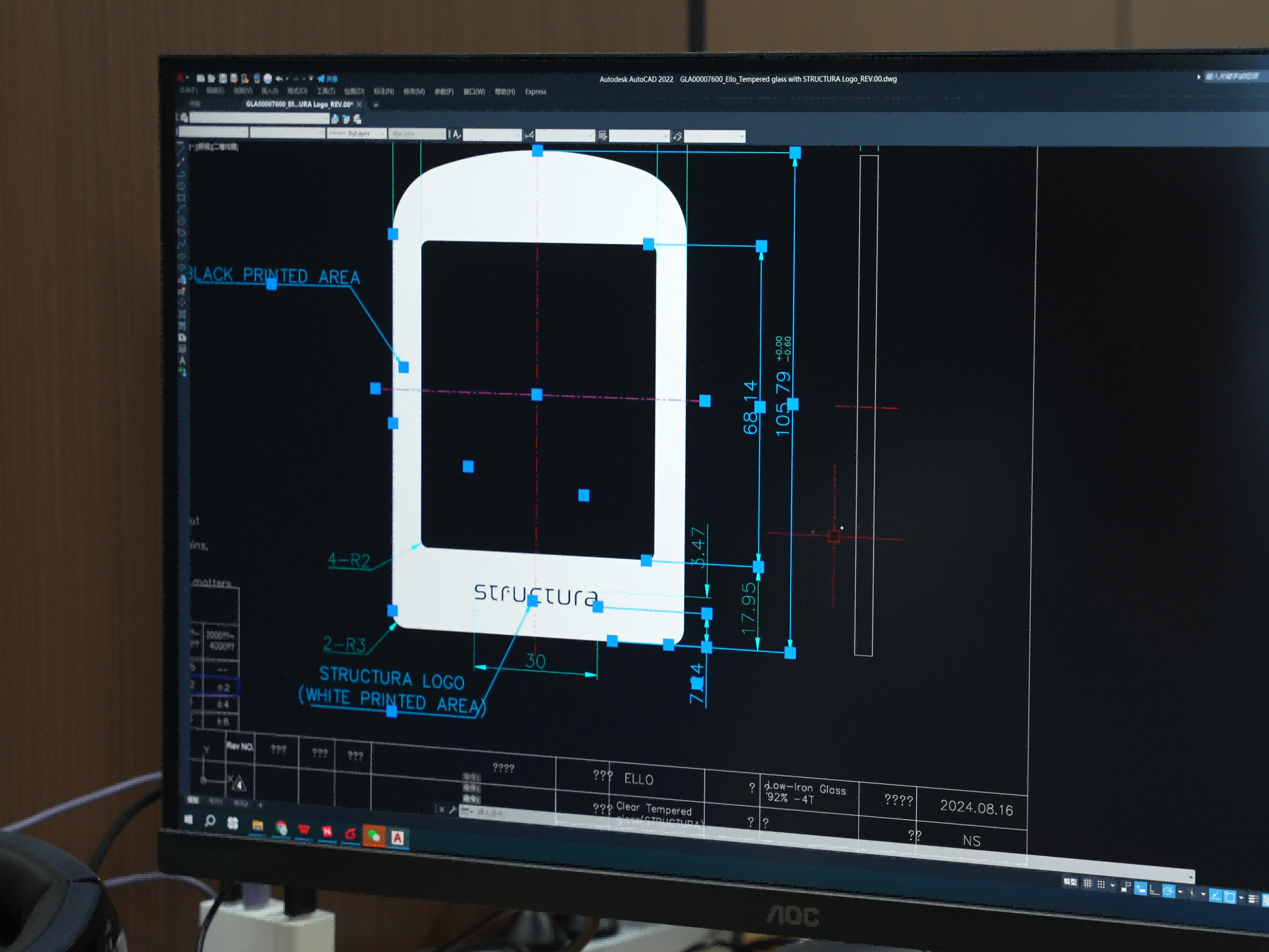Image resolution: width=1269 pixels, height=952 pixels.
Task: Open the Table Style icon on styles toolbar
Action: [x=603, y=136]
